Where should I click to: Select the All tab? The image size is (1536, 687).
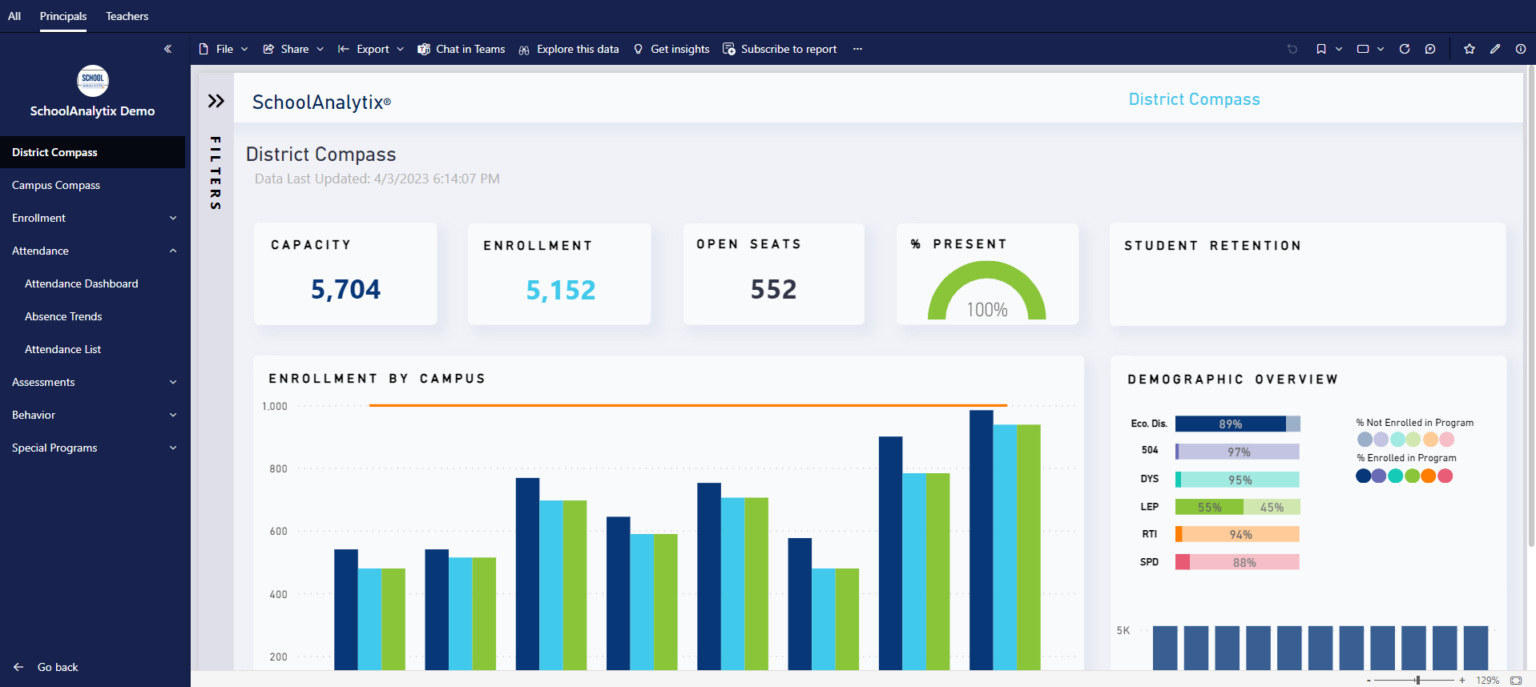tap(14, 16)
